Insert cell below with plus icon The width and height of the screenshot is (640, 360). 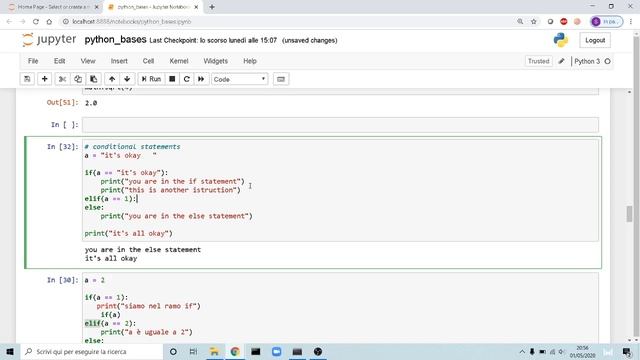coord(44,79)
